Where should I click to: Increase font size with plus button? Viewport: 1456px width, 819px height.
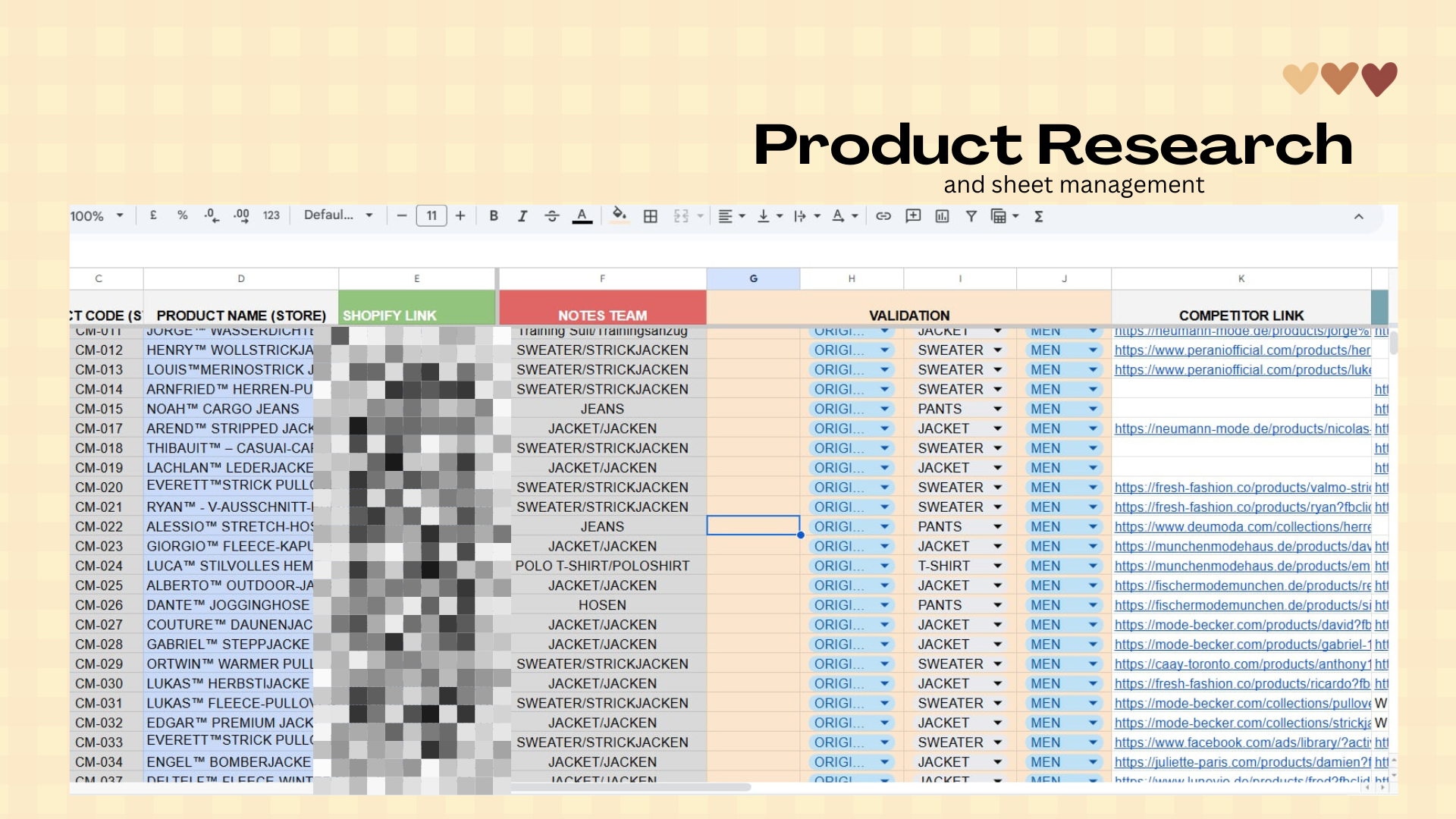coord(460,216)
